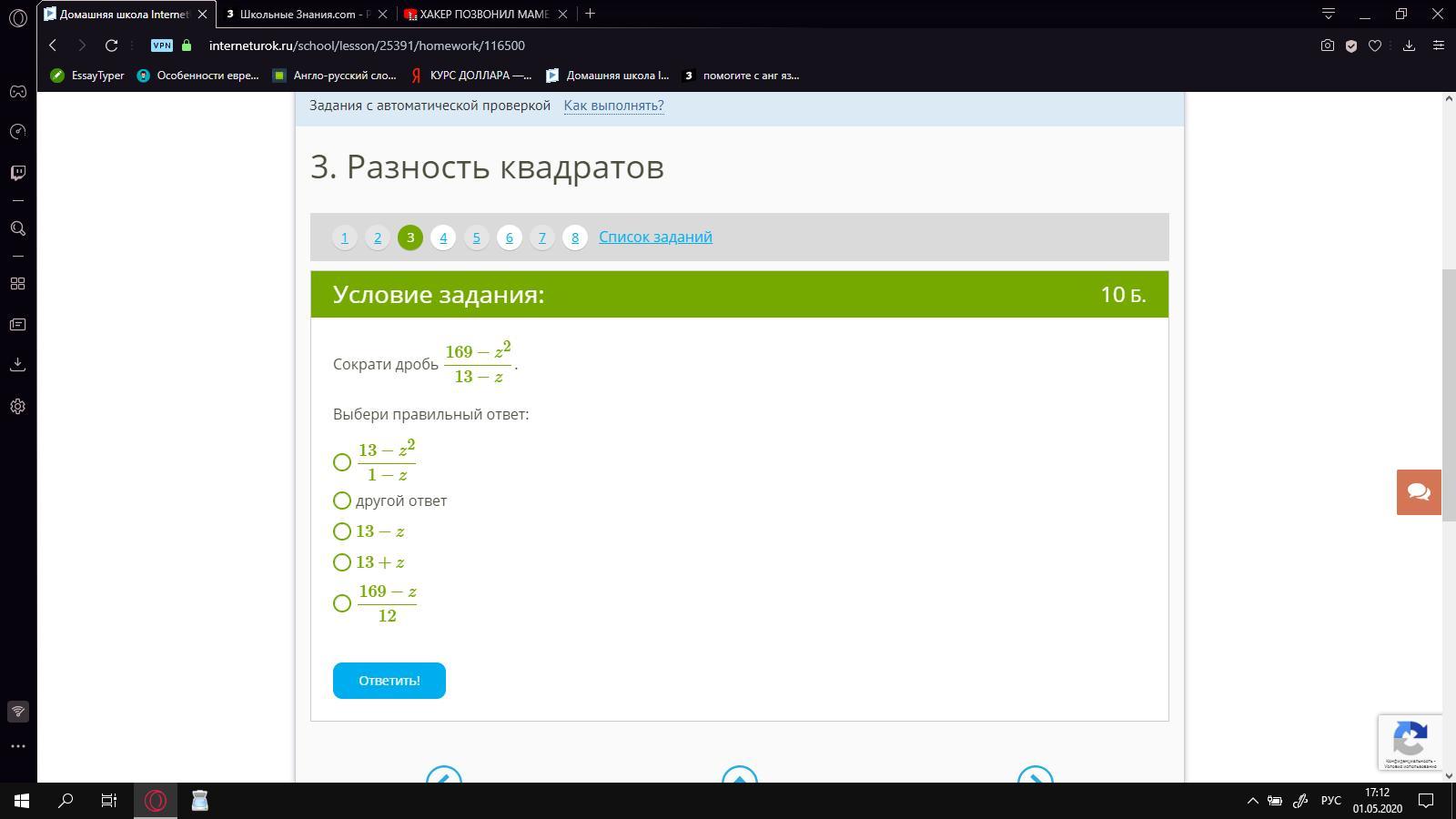Image resolution: width=1456 pixels, height=819 pixels.
Task: Go back to previous page
Action: pyautogui.click(x=53, y=45)
